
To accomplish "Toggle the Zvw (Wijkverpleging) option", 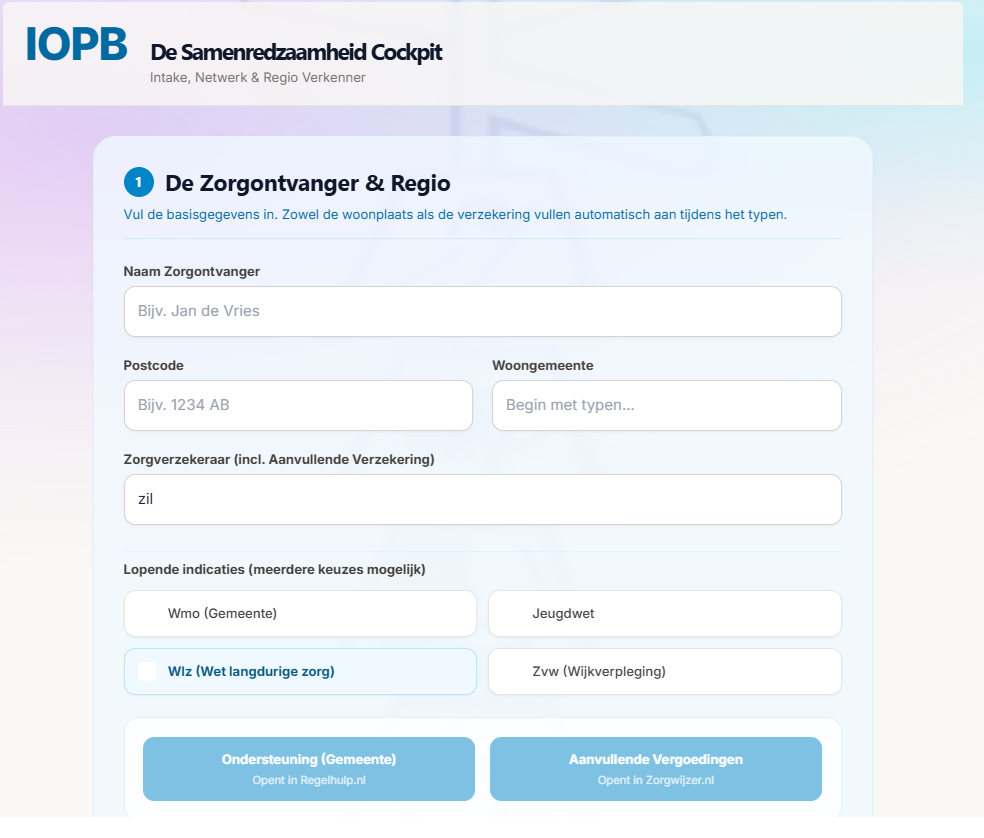I will point(665,672).
